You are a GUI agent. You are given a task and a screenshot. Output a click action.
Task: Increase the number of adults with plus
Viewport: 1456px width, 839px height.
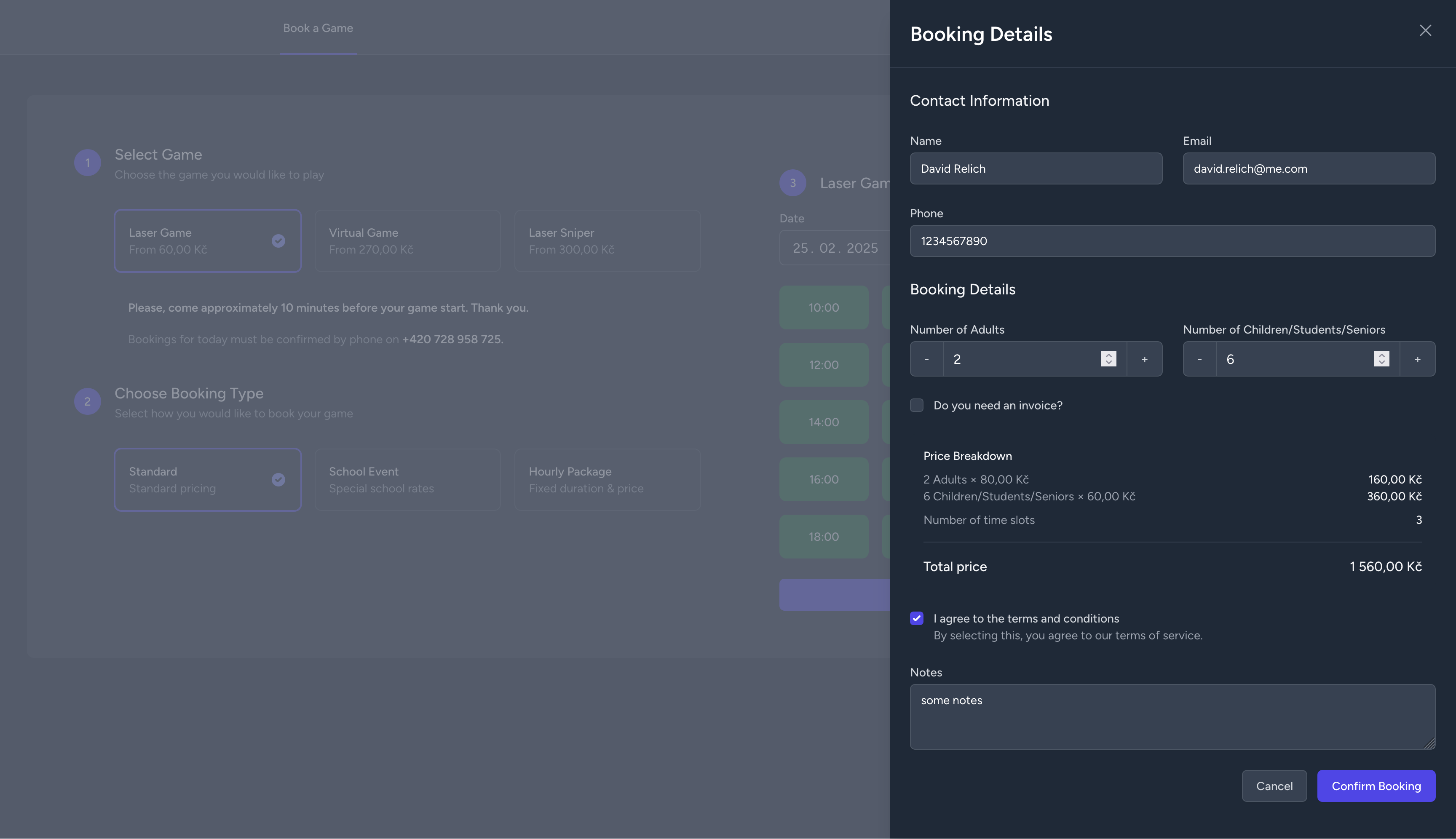(1144, 359)
